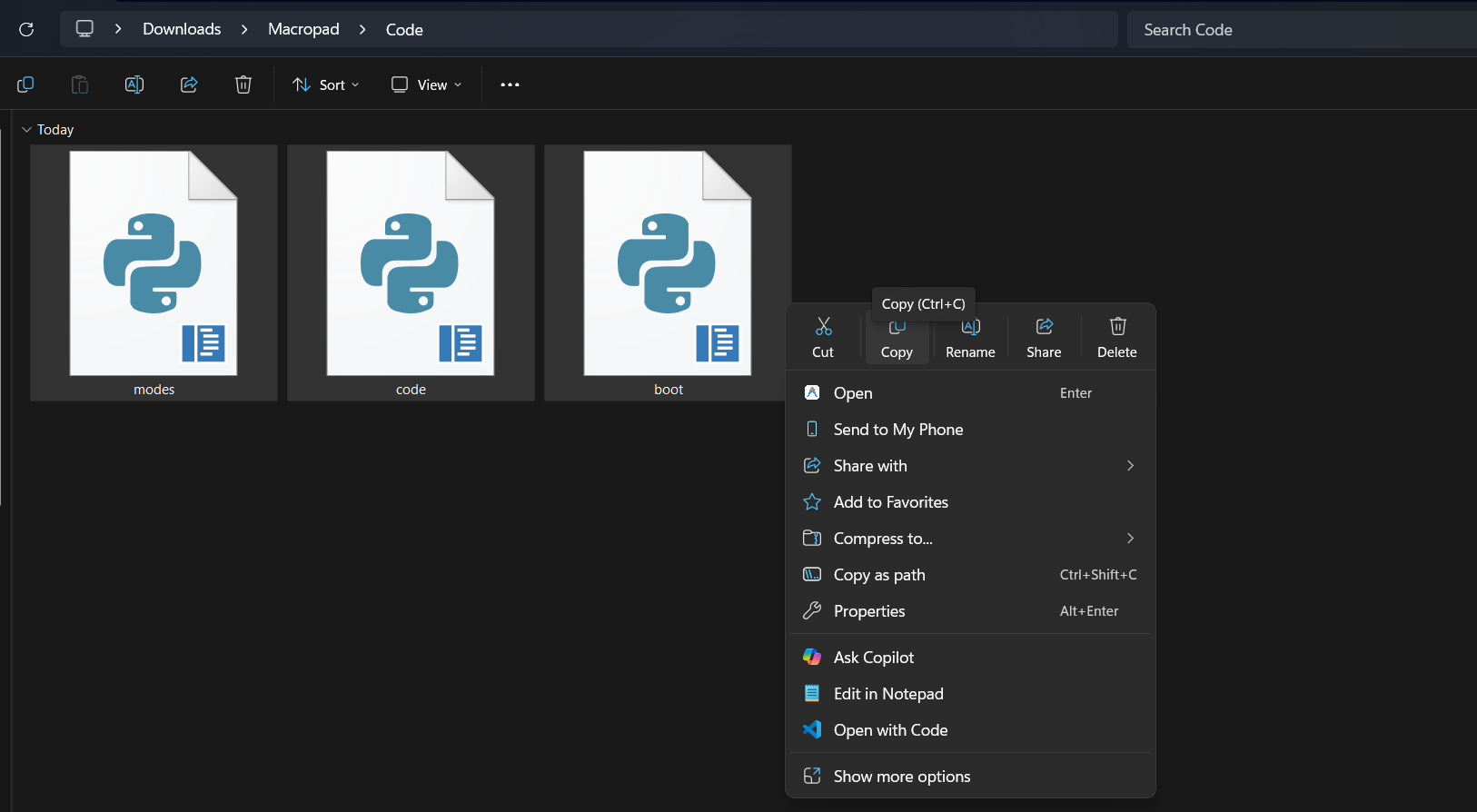Viewport: 1477px width, 812px height.
Task: Select the code Python file
Action: click(411, 272)
